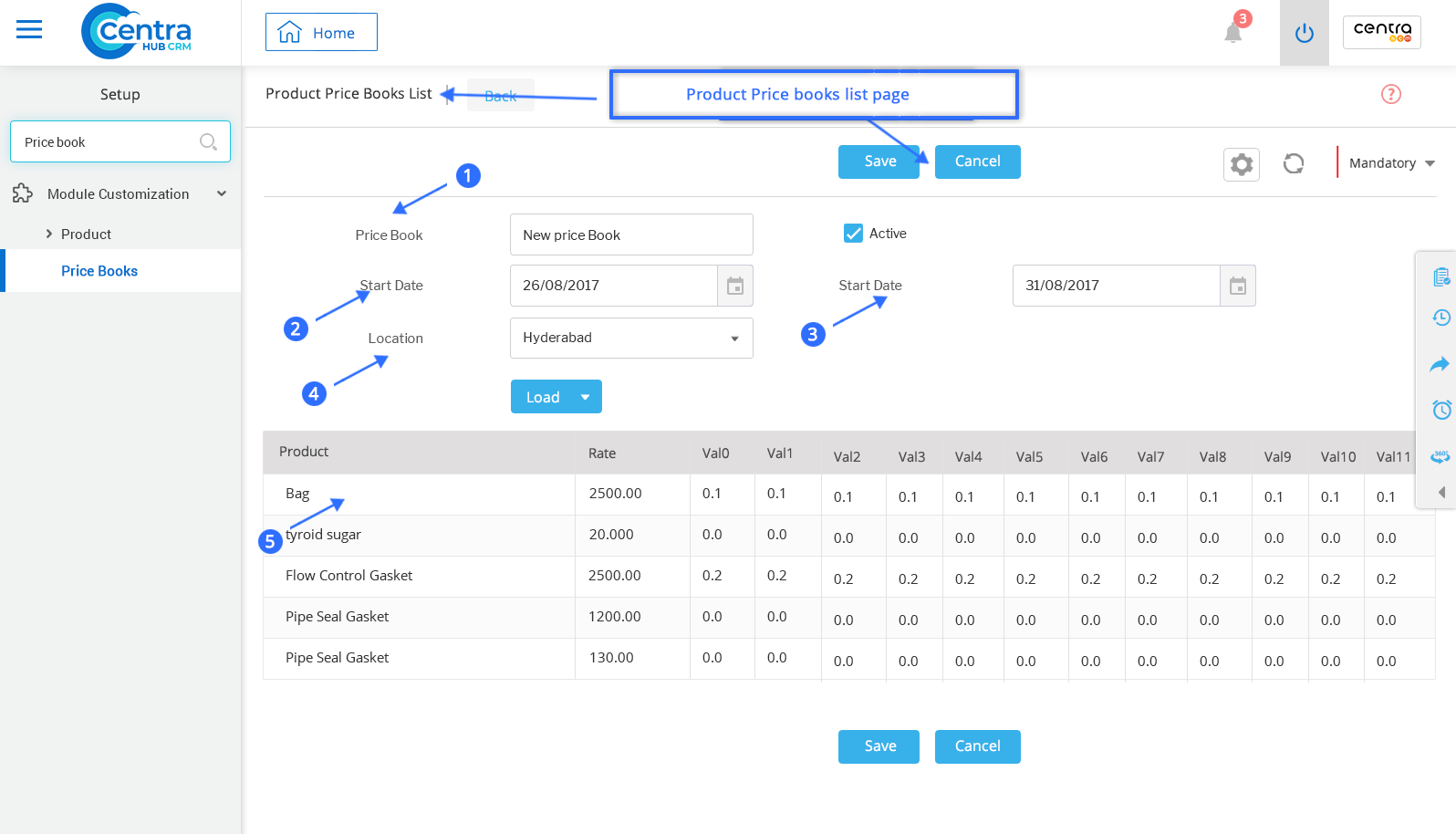Click the Home button
The height and width of the screenshot is (834, 1456).
click(321, 32)
